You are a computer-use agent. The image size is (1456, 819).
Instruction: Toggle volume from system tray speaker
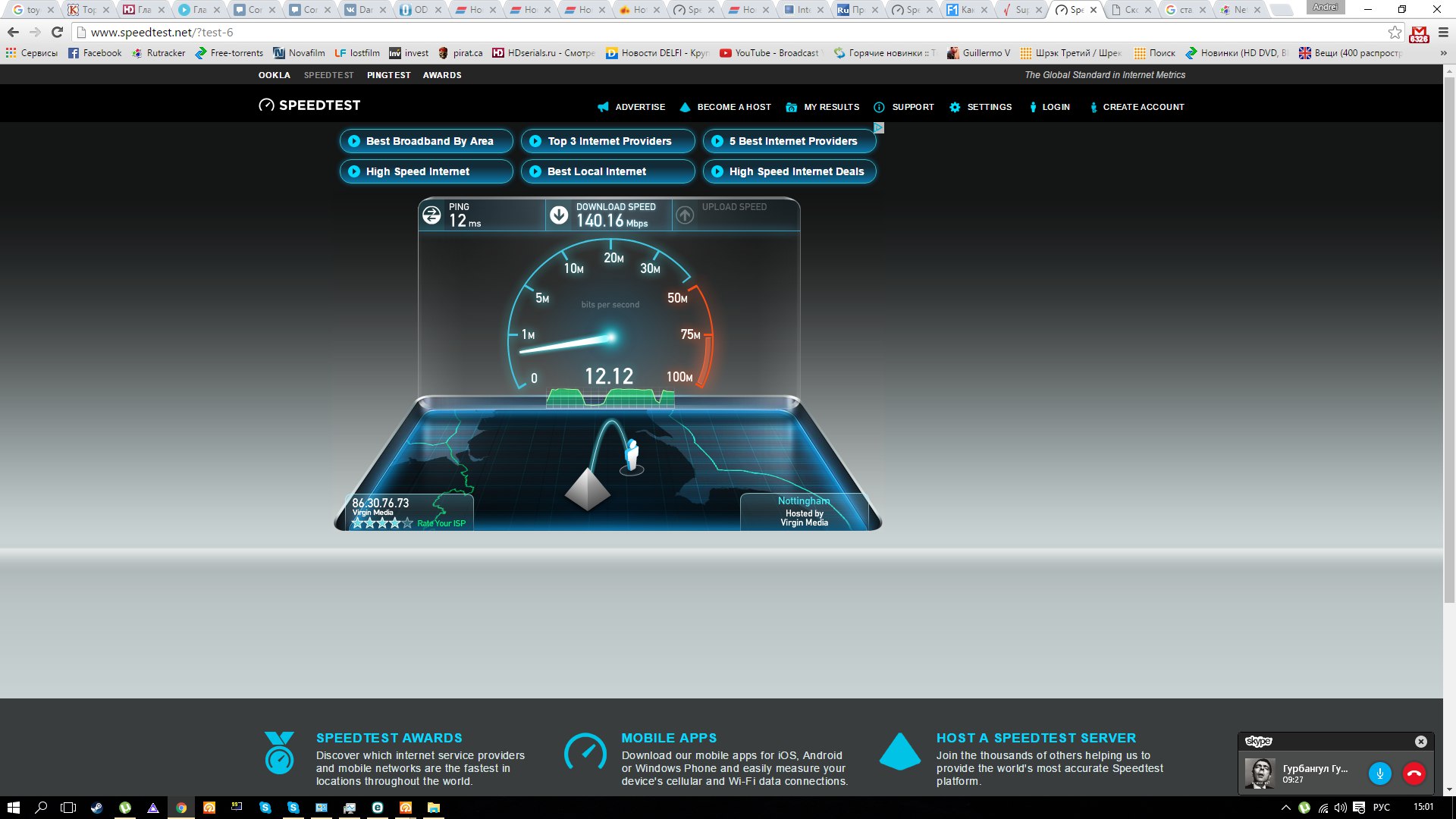click(x=1341, y=808)
